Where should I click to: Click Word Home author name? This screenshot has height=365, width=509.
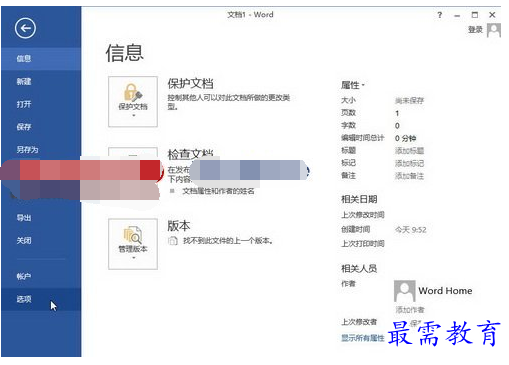pos(445,291)
